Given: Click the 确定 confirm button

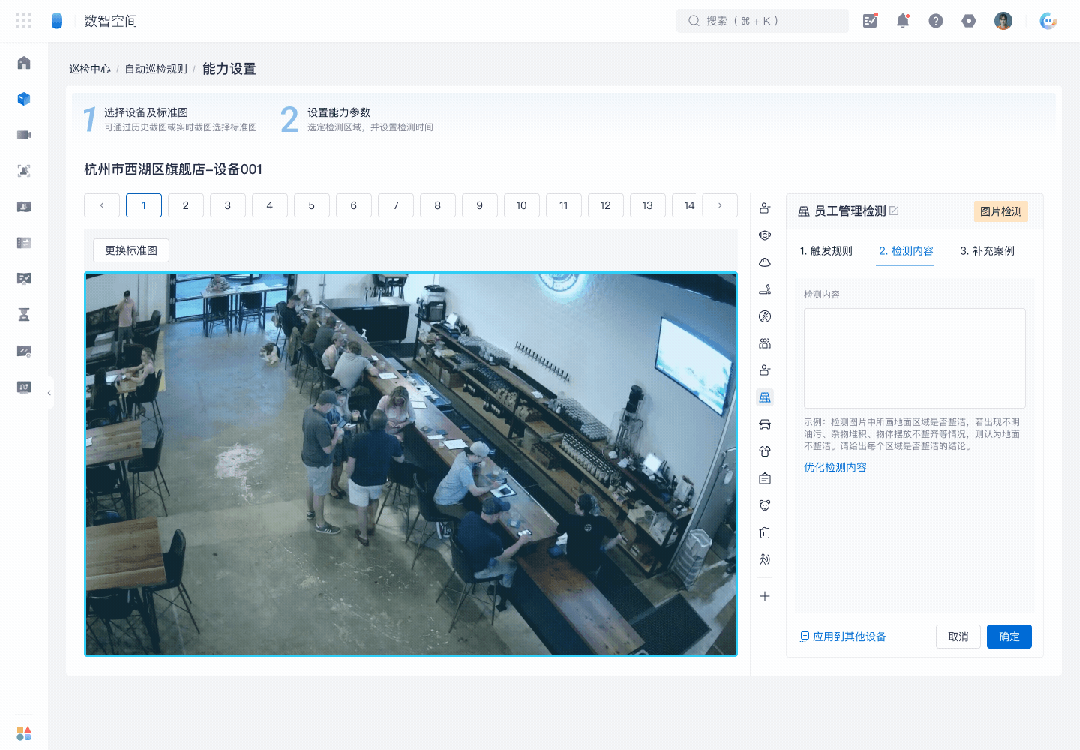Looking at the screenshot, I should point(1009,636).
